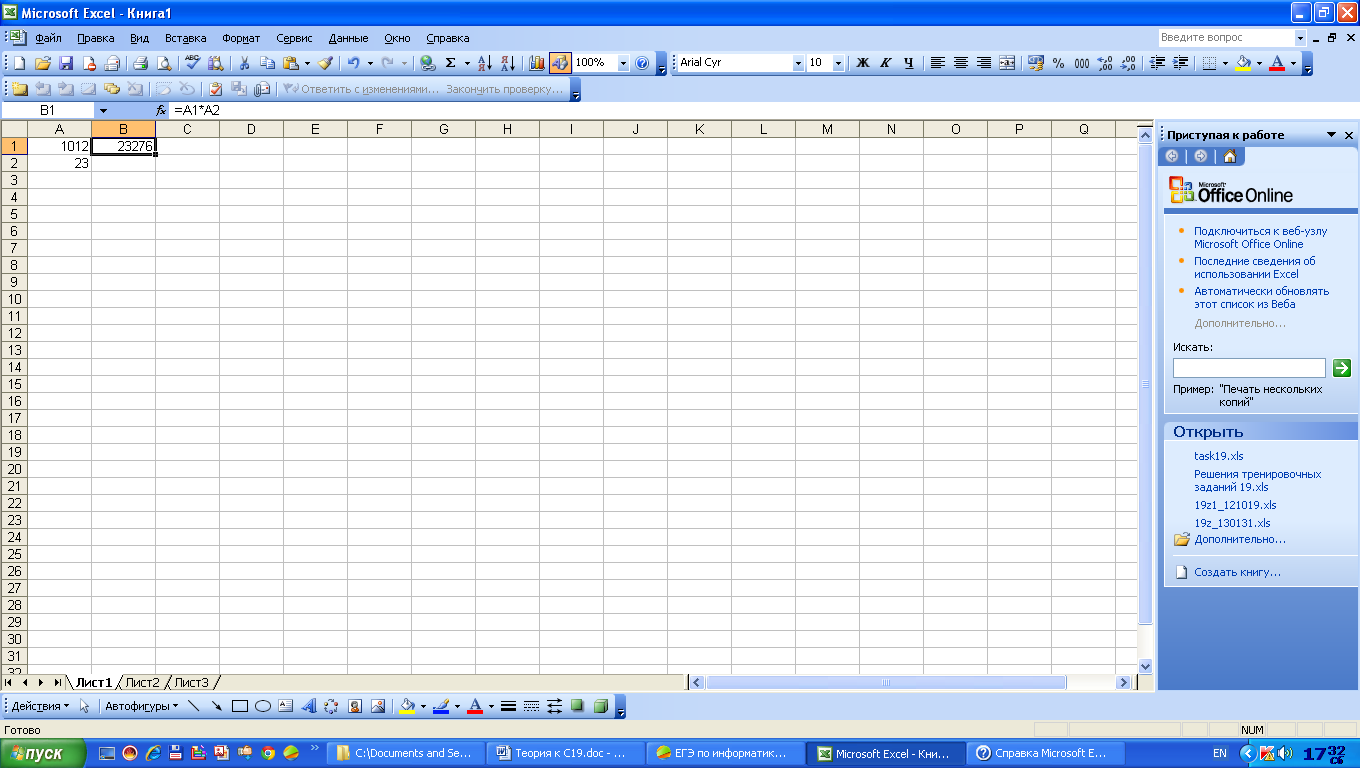Toggle Italic formatting (К)
This screenshot has width=1360, height=768.
pyautogui.click(x=886, y=63)
